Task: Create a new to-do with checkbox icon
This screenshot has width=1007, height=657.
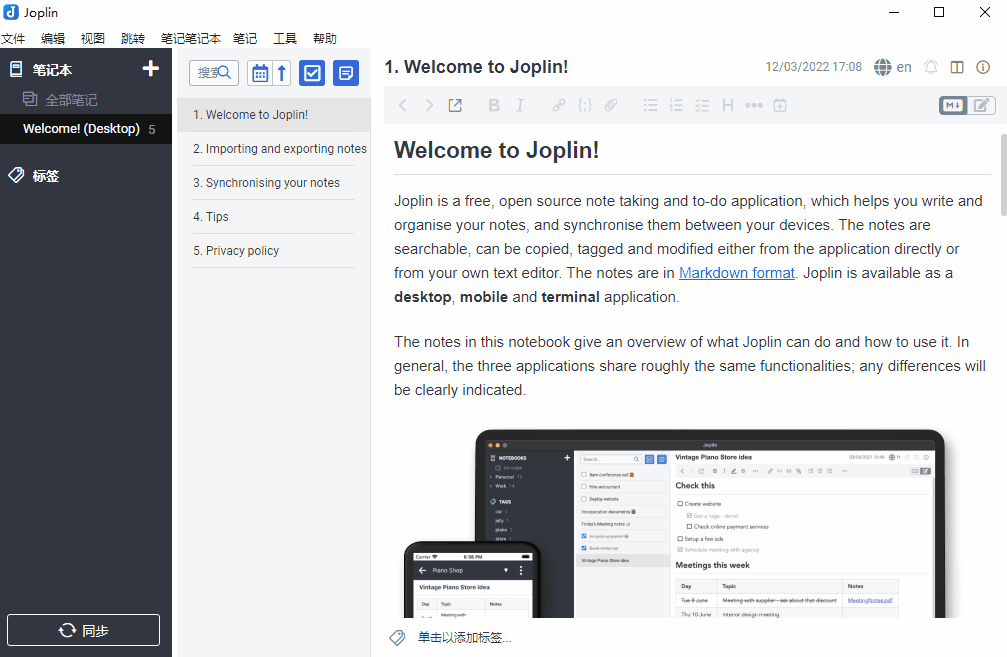Action: pos(312,73)
